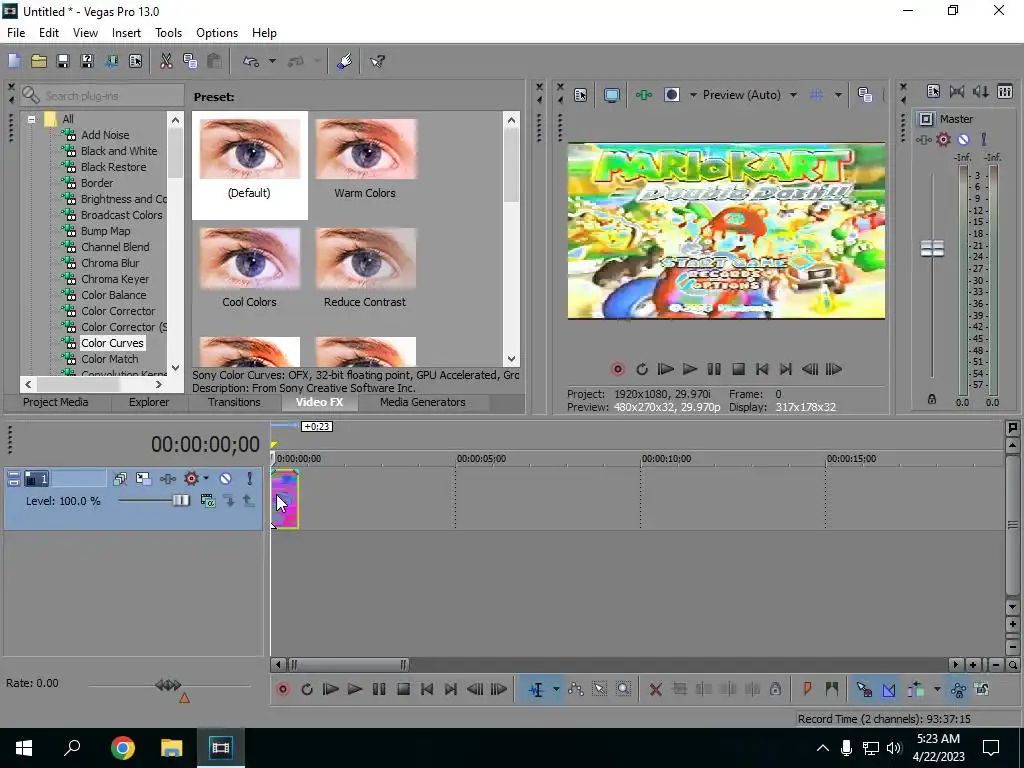The height and width of the screenshot is (768, 1024).
Task: Select the Zoom Edit tool
Action: [x=624, y=689]
